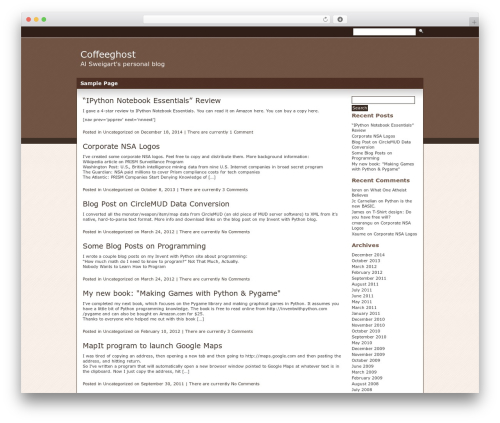Open August 2008 archive
Viewport: 500px width, 423px height.
tap(365, 384)
